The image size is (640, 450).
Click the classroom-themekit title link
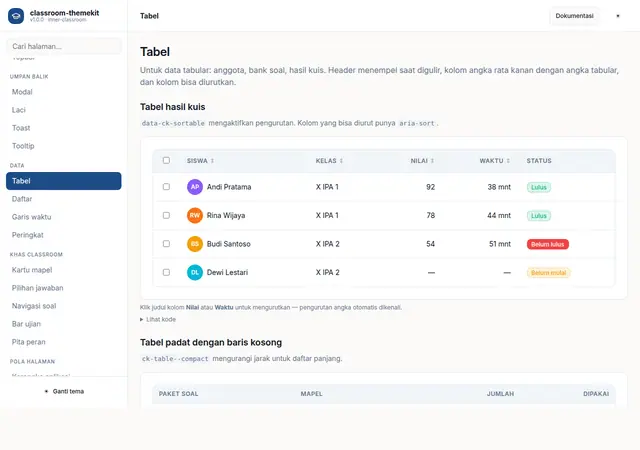[64, 13]
